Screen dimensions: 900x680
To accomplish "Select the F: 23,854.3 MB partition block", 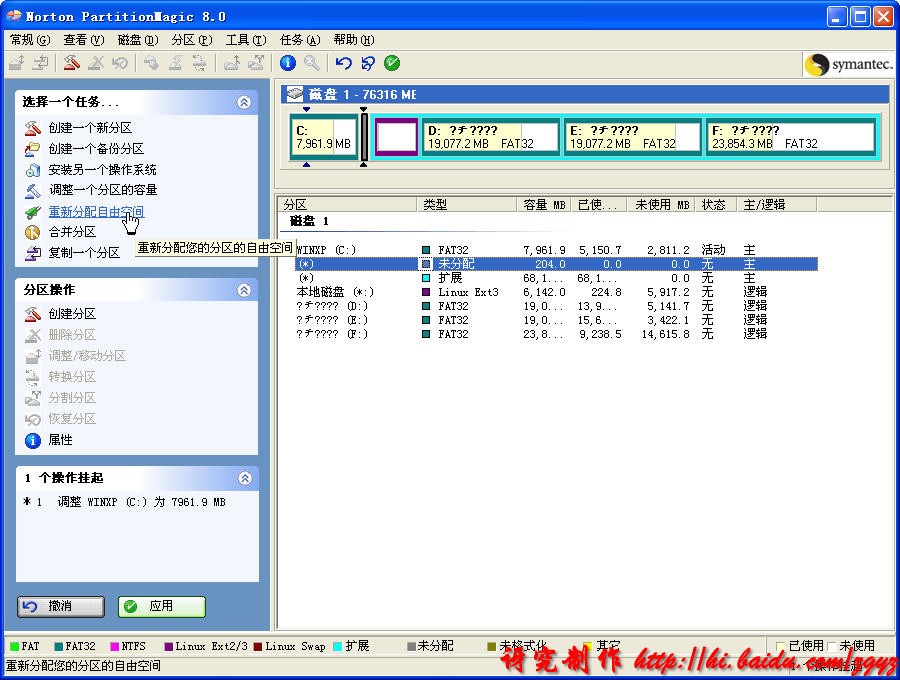I will 791,137.
